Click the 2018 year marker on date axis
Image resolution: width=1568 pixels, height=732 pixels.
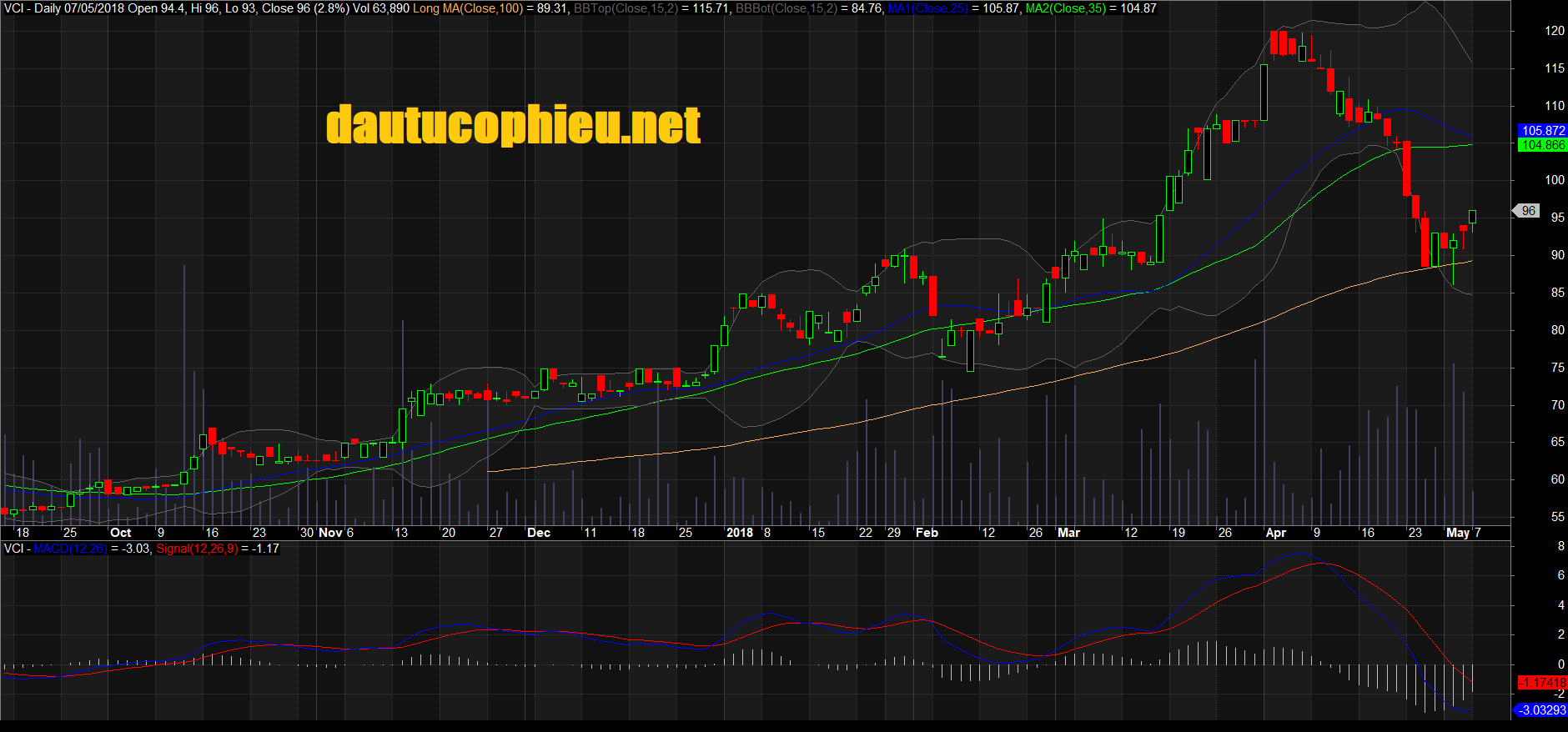tap(739, 533)
